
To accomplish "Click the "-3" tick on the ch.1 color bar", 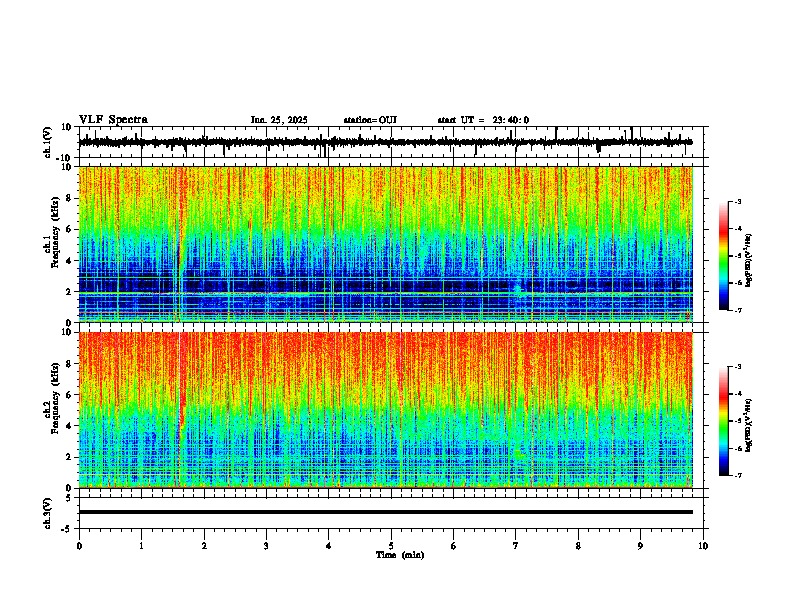I will click(737, 201).
